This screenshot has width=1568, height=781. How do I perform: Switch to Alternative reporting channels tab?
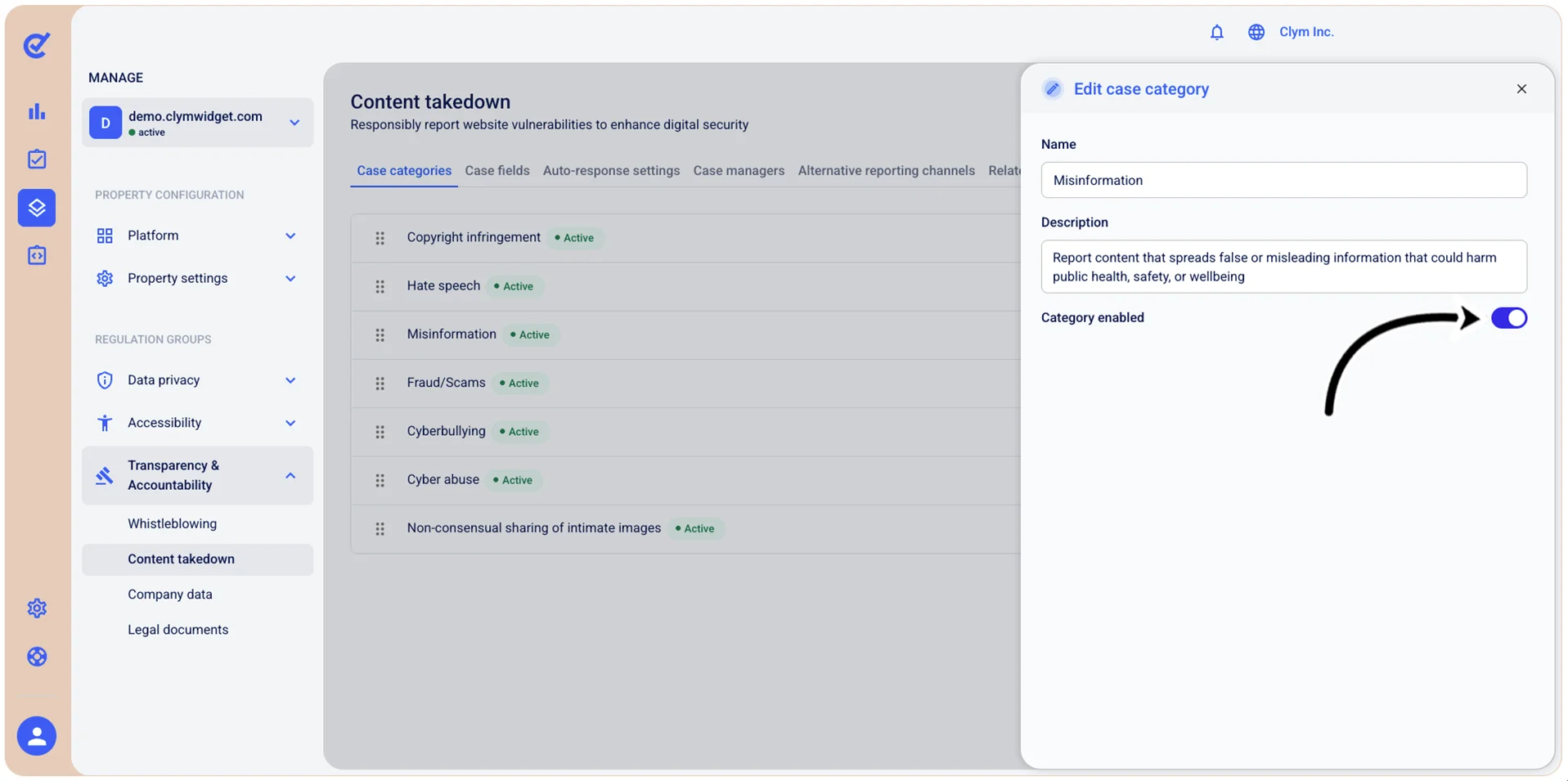887,171
